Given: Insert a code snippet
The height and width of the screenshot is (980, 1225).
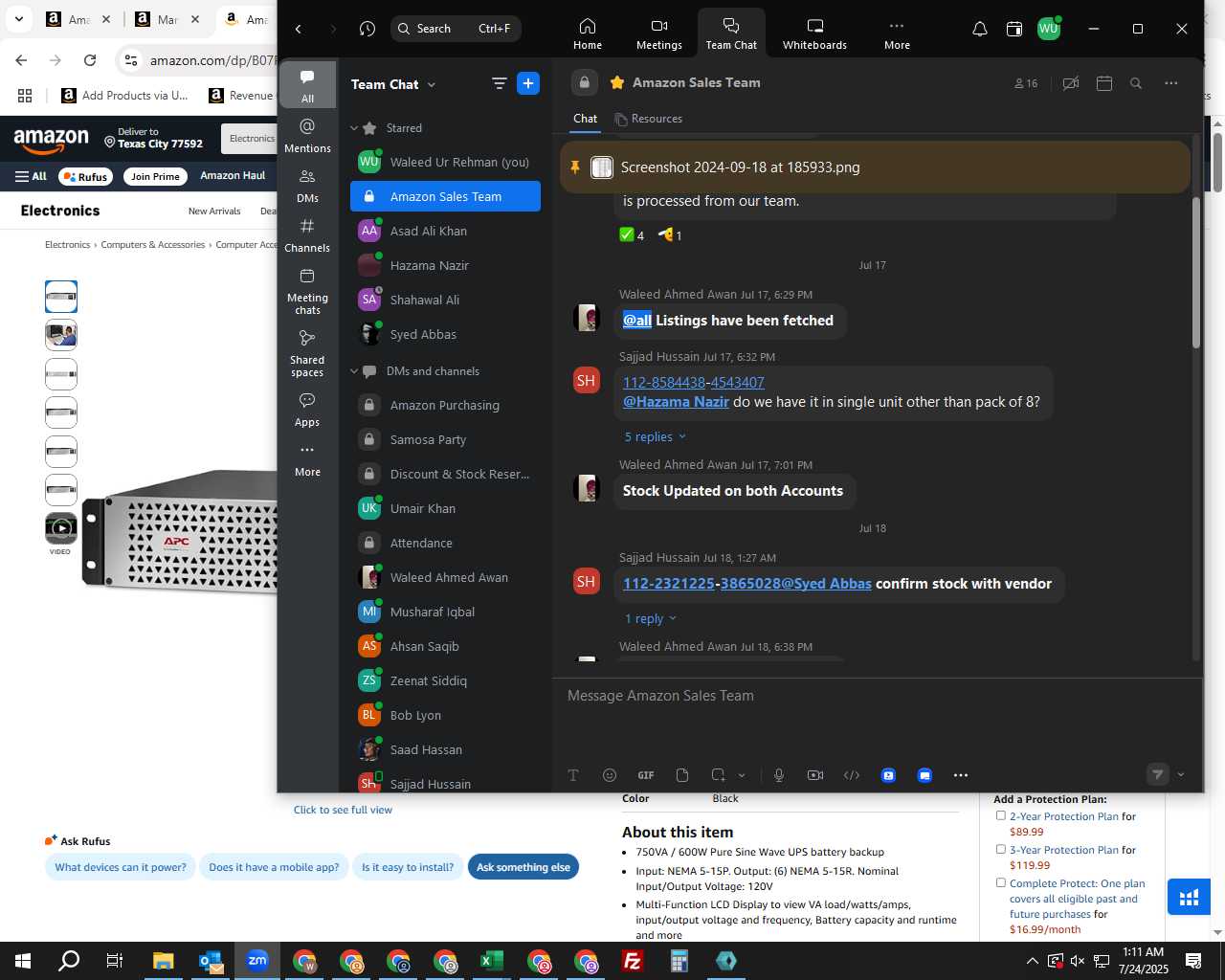Looking at the screenshot, I should (852, 775).
